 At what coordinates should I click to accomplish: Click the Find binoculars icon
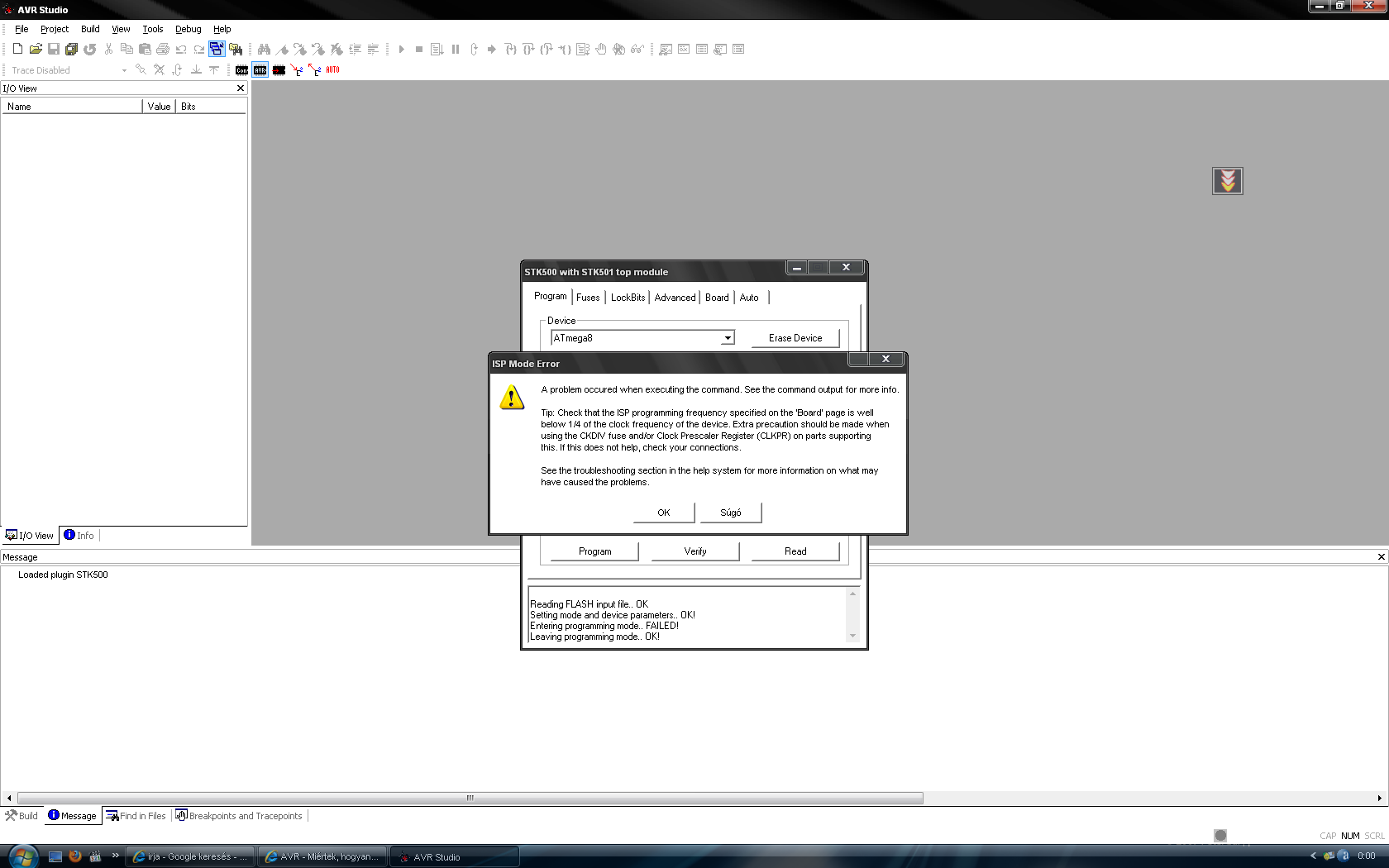(x=265, y=50)
